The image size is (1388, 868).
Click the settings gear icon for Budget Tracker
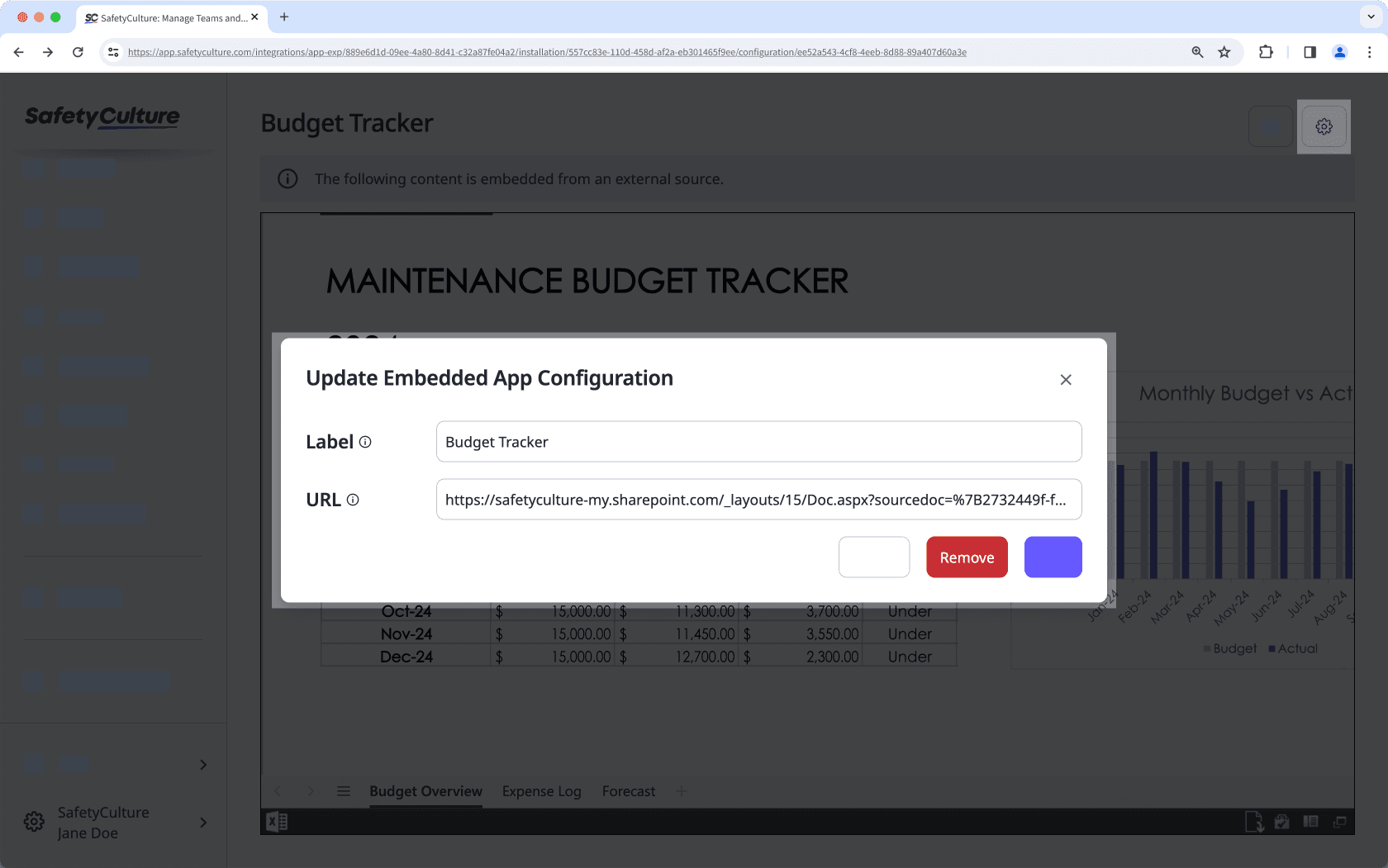point(1324,126)
